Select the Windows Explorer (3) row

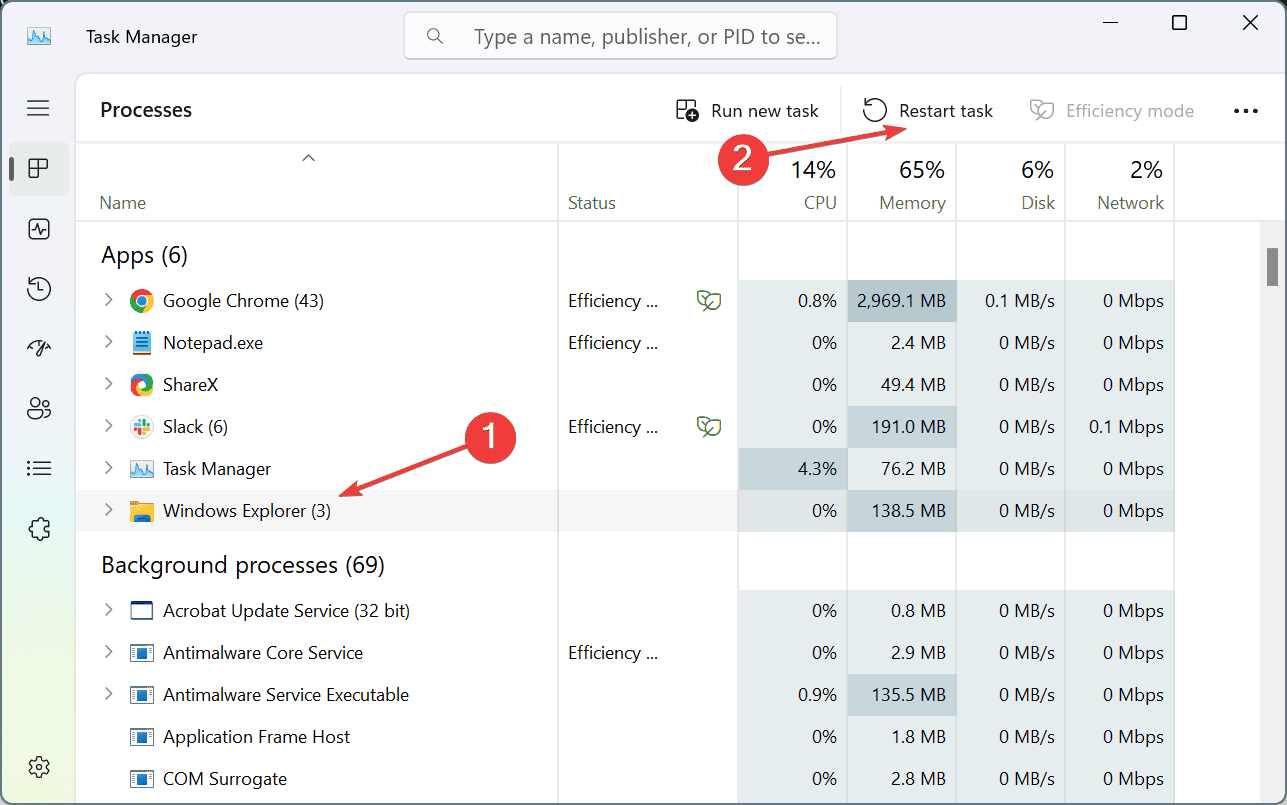click(625, 511)
